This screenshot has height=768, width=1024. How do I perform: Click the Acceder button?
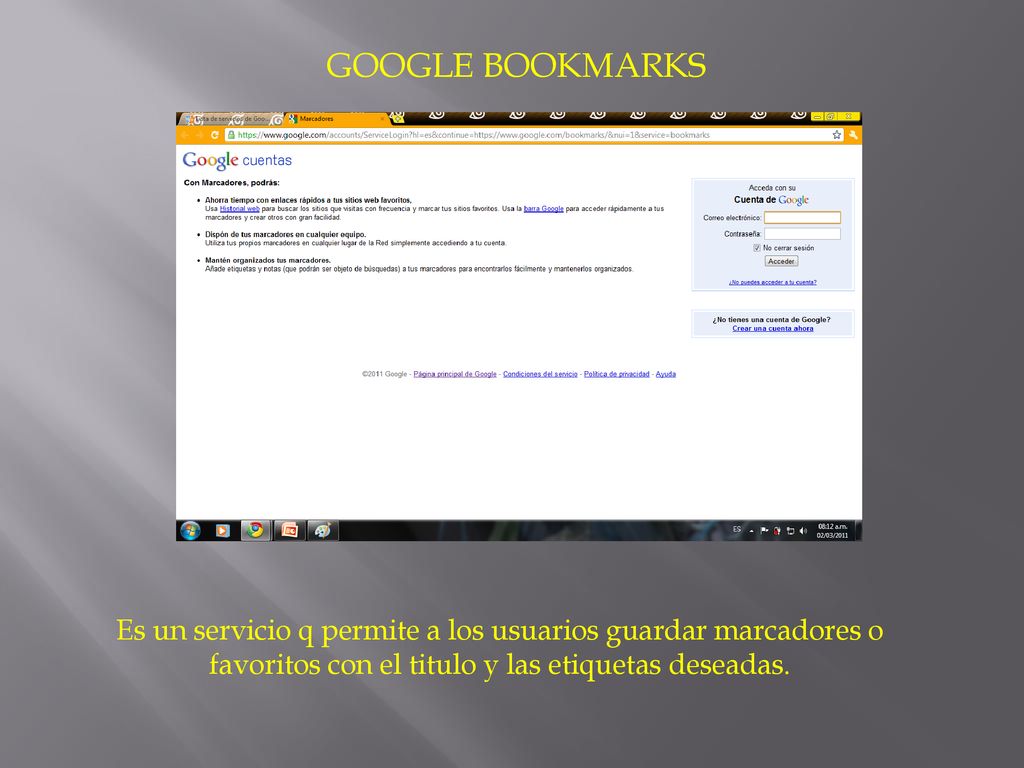(x=781, y=261)
